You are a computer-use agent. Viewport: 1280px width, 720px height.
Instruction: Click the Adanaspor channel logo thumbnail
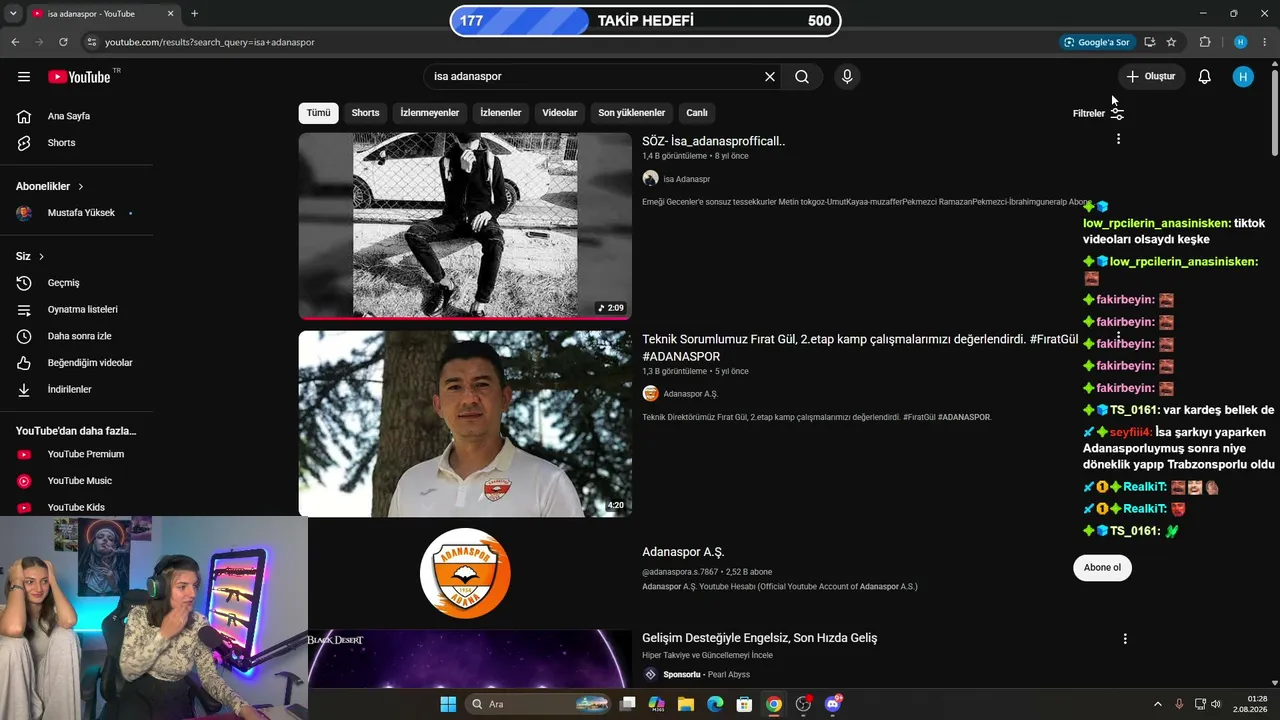point(465,573)
